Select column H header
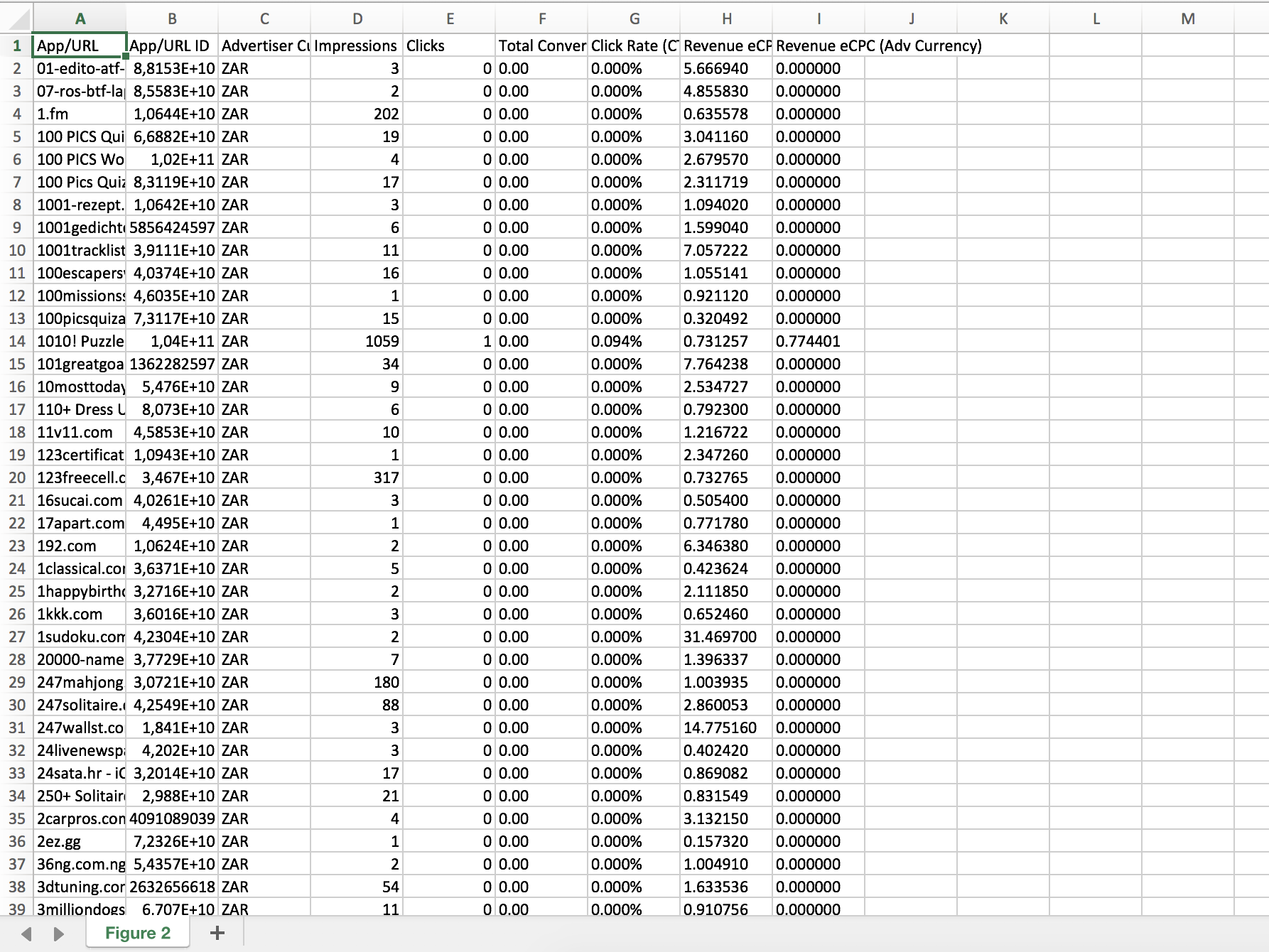Image resolution: width=1269 pixels, height=952 pixels. 727,19
